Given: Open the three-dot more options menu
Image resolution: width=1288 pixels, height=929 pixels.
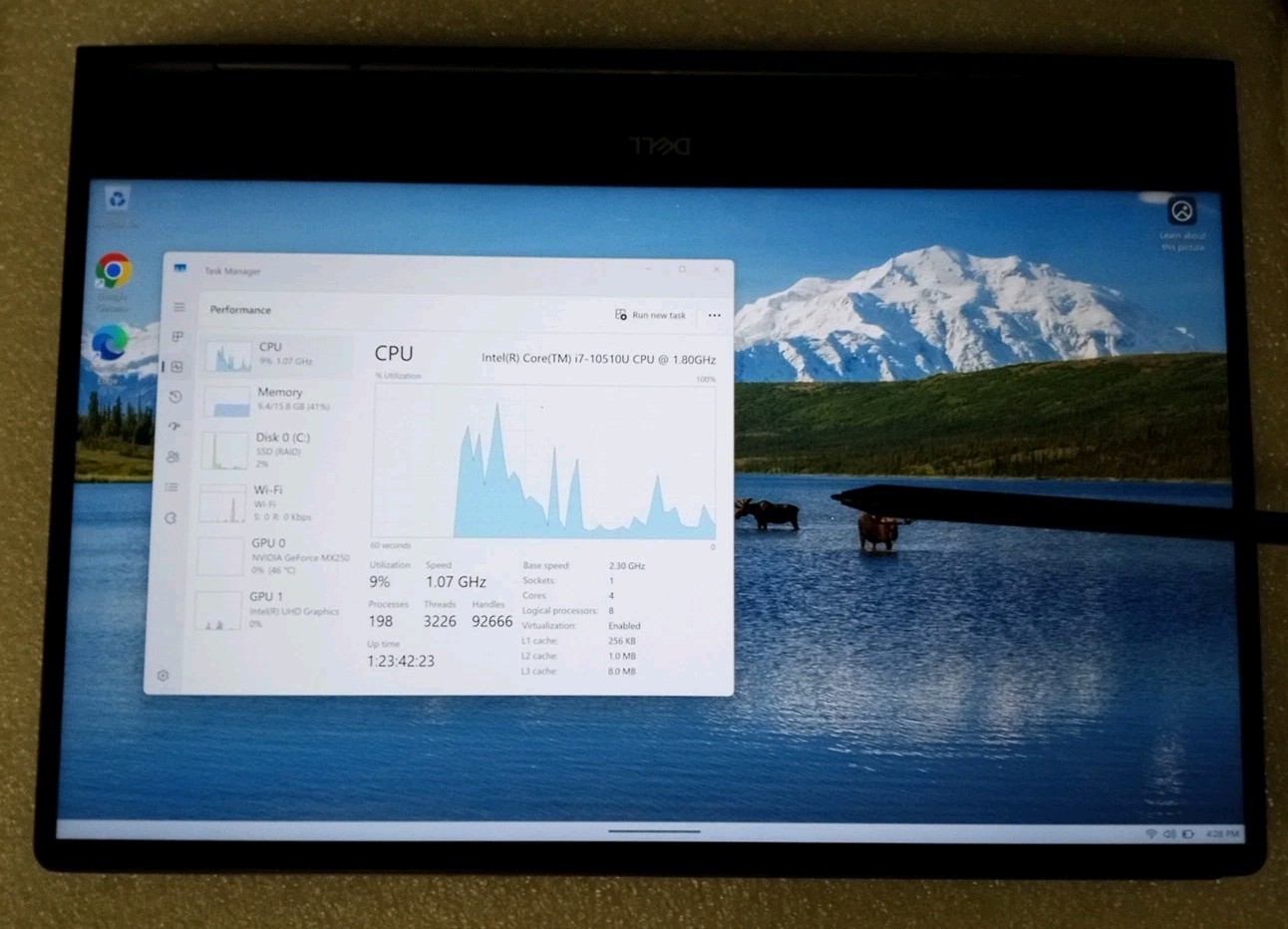Looking at the screenshot, I should (x=714, y=315).
